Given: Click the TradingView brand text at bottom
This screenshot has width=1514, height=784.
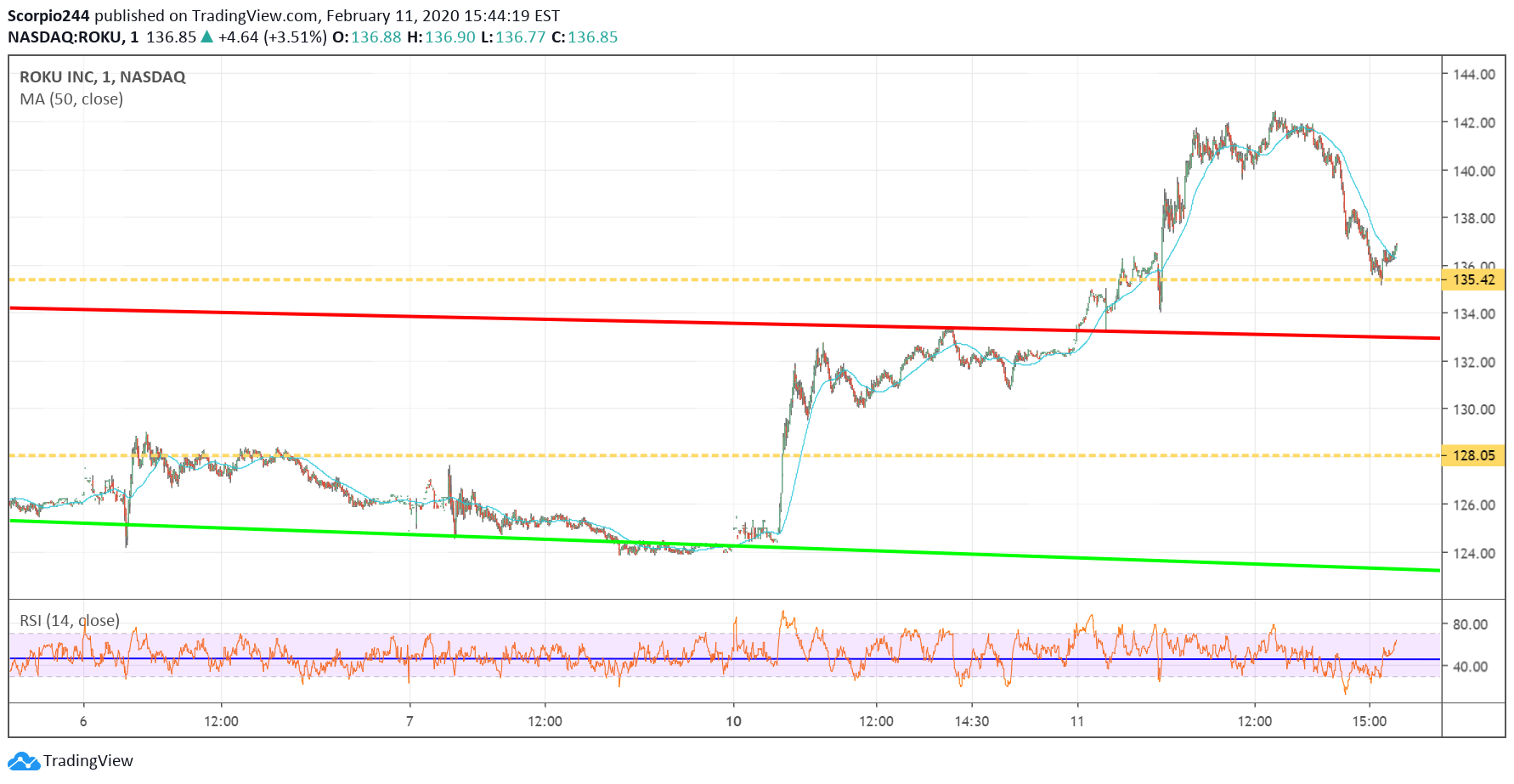Looking at the screenshot, I should 88,761.
